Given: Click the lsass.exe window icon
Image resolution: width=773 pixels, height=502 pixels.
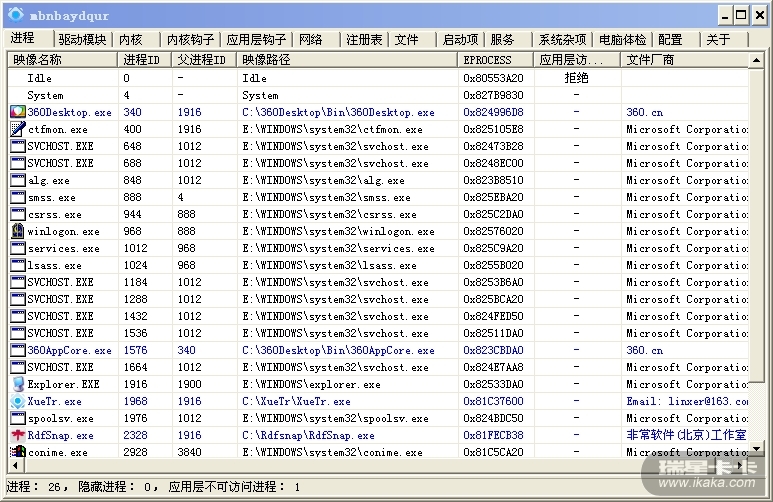Looking at the screenshot, I should [x=18, y=265].
